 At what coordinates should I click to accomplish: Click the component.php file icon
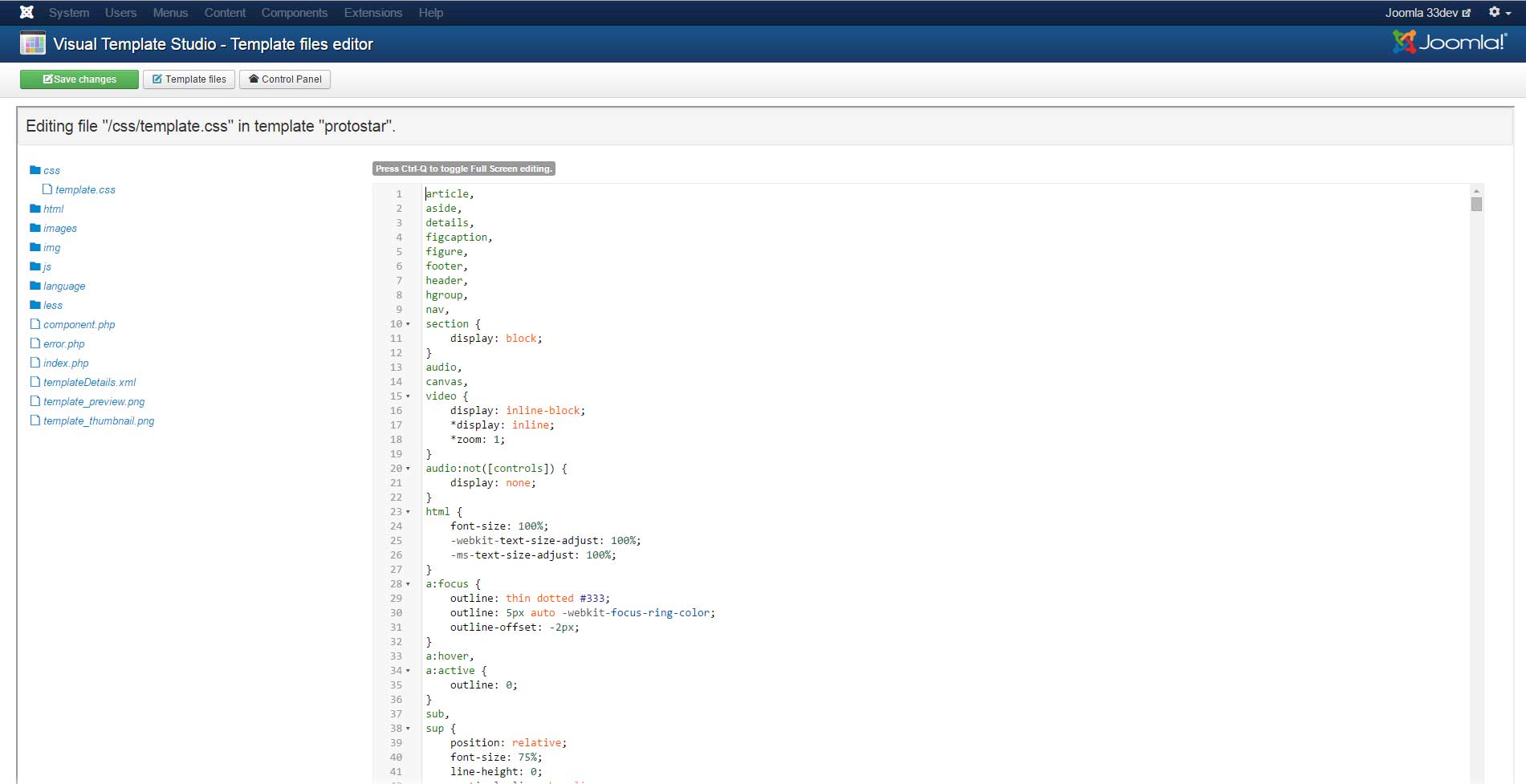pos(35,324)
